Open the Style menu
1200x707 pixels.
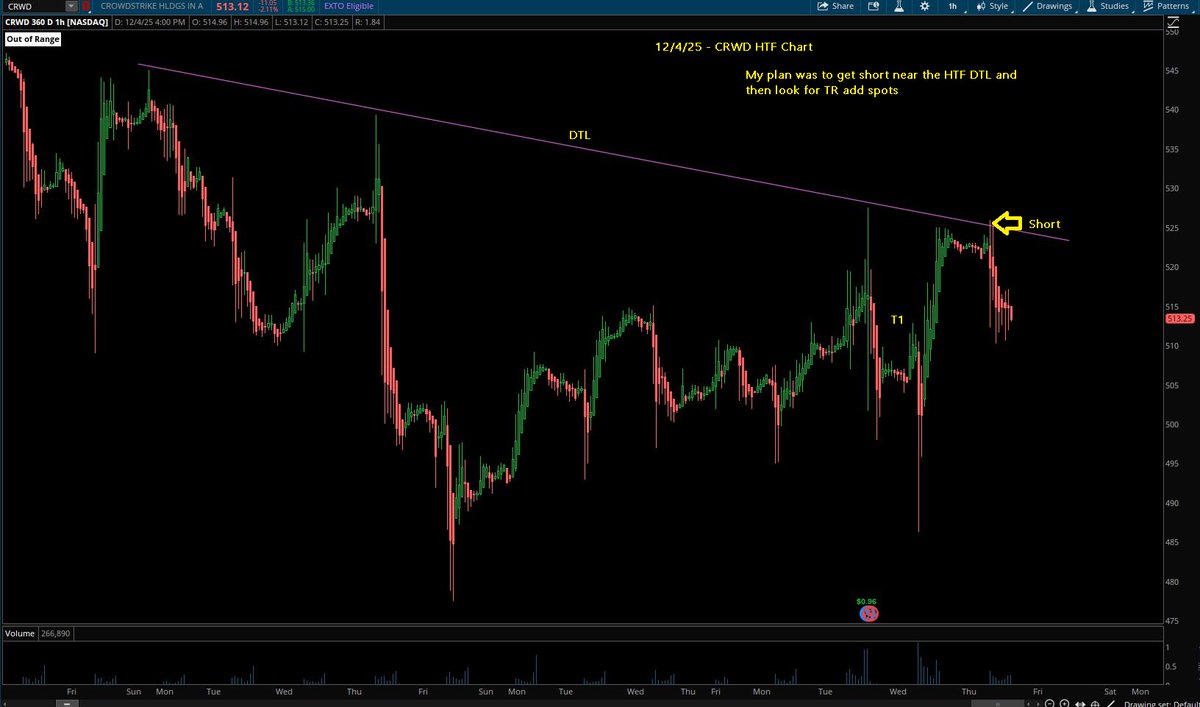[994, 6]
